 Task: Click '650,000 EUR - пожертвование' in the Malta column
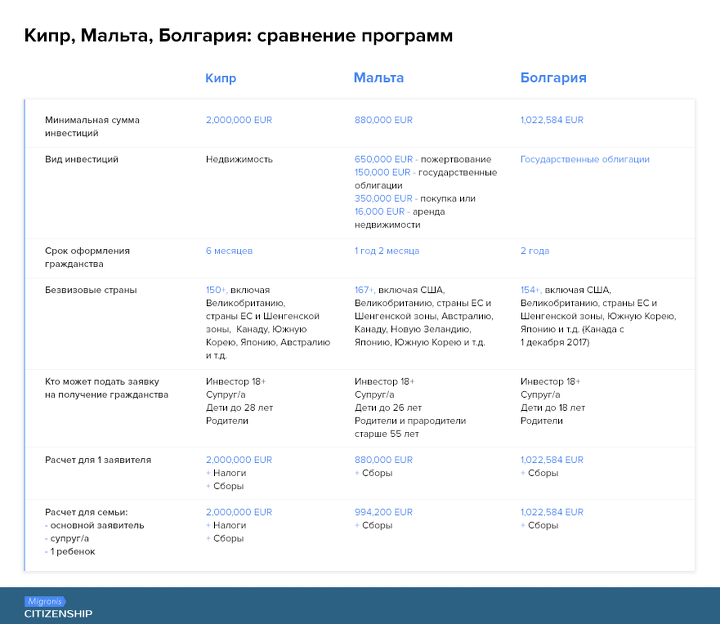click(x=422, y=159)
